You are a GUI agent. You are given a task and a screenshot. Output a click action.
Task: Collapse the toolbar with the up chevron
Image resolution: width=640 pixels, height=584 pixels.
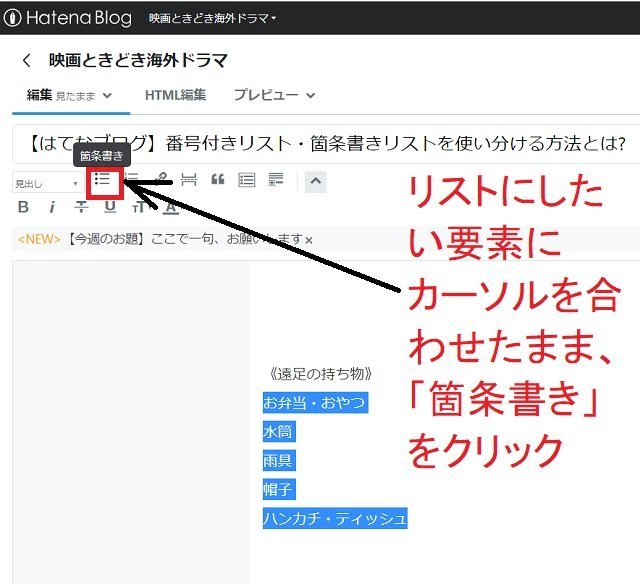tap(316, 182)
